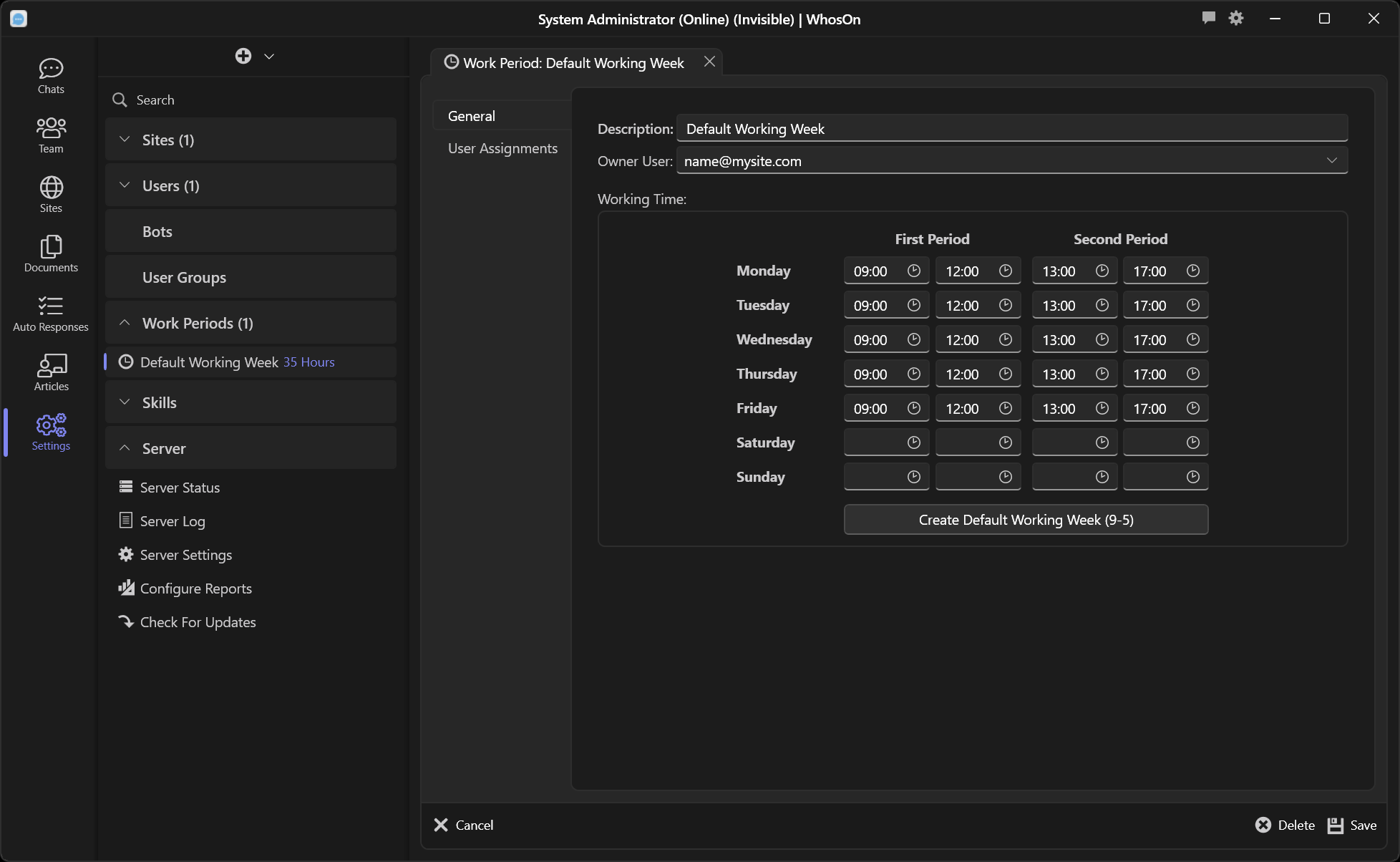Switch to the User Assignments tab

(x=502, y=148)
